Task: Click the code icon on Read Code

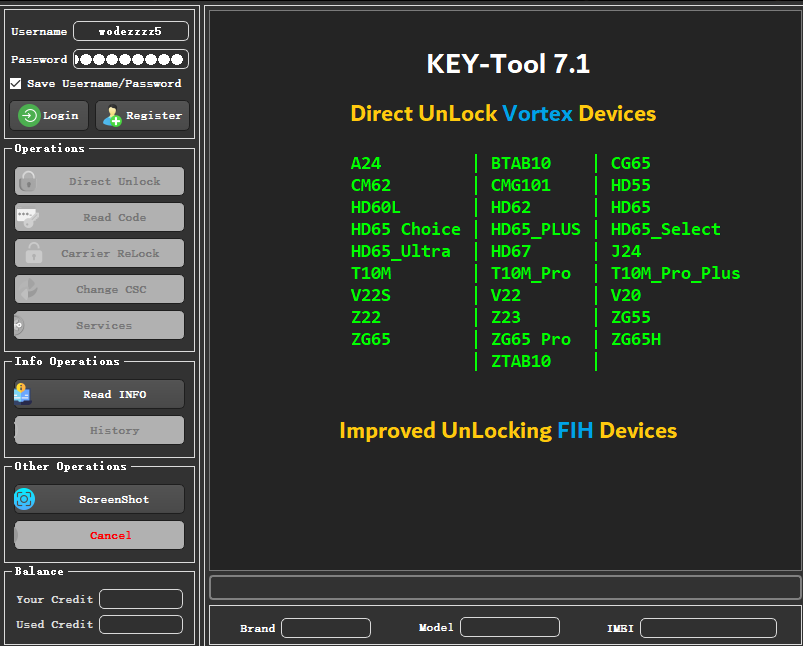Action: point(27,218)
